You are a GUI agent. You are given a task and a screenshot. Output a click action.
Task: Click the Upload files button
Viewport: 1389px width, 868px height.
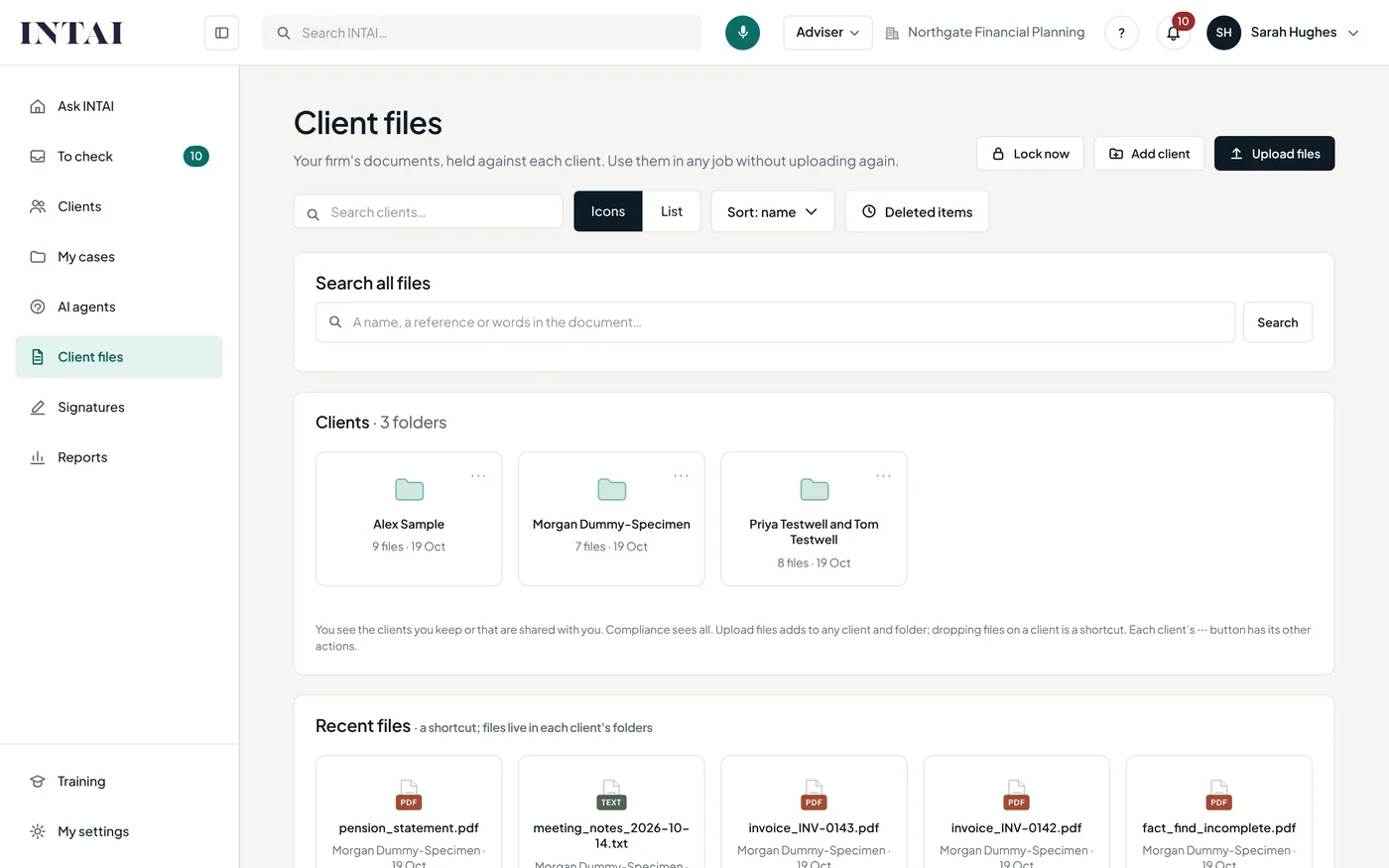click(1275, 154)
